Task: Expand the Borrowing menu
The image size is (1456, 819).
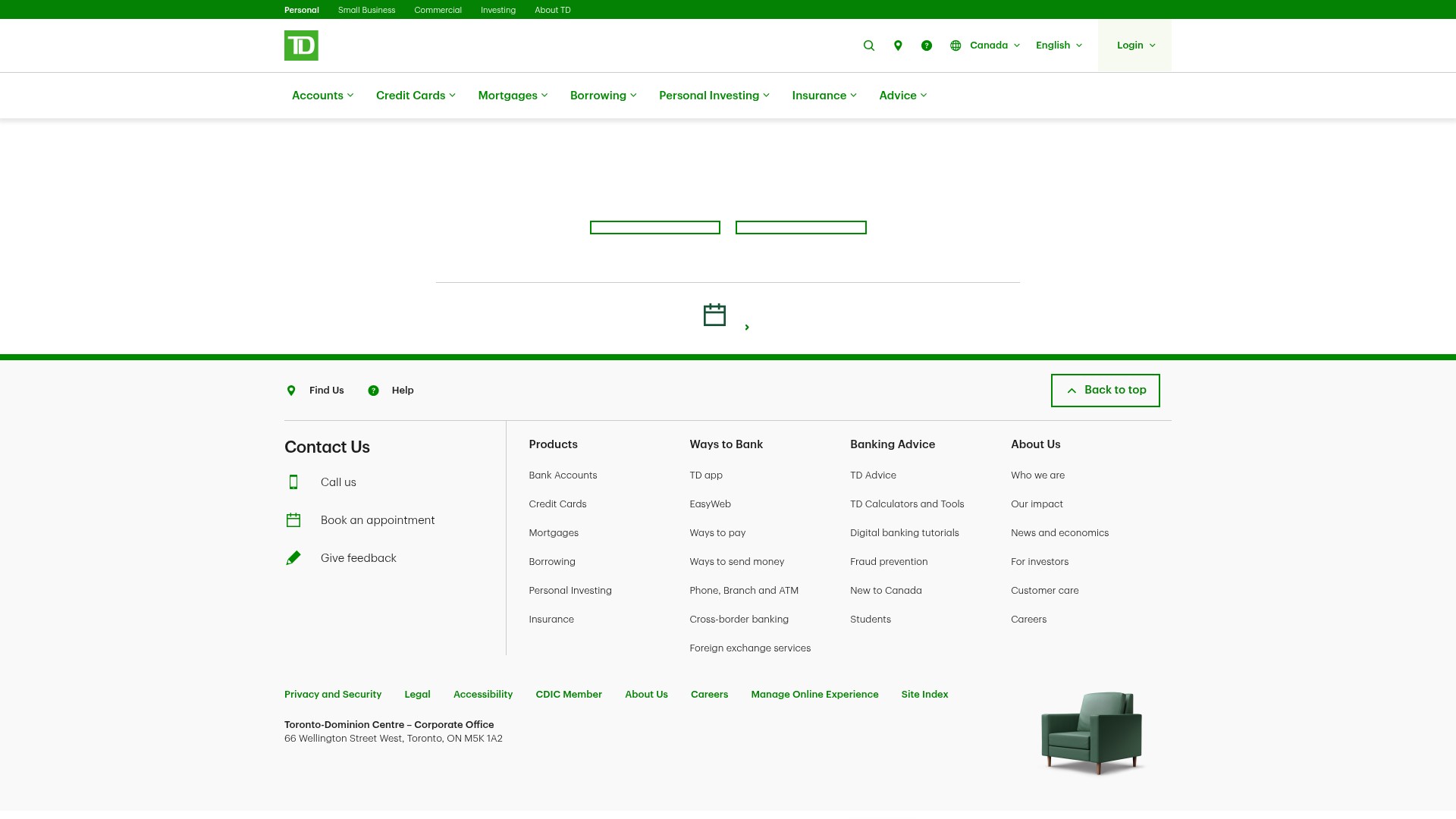Action: (603, 96)
